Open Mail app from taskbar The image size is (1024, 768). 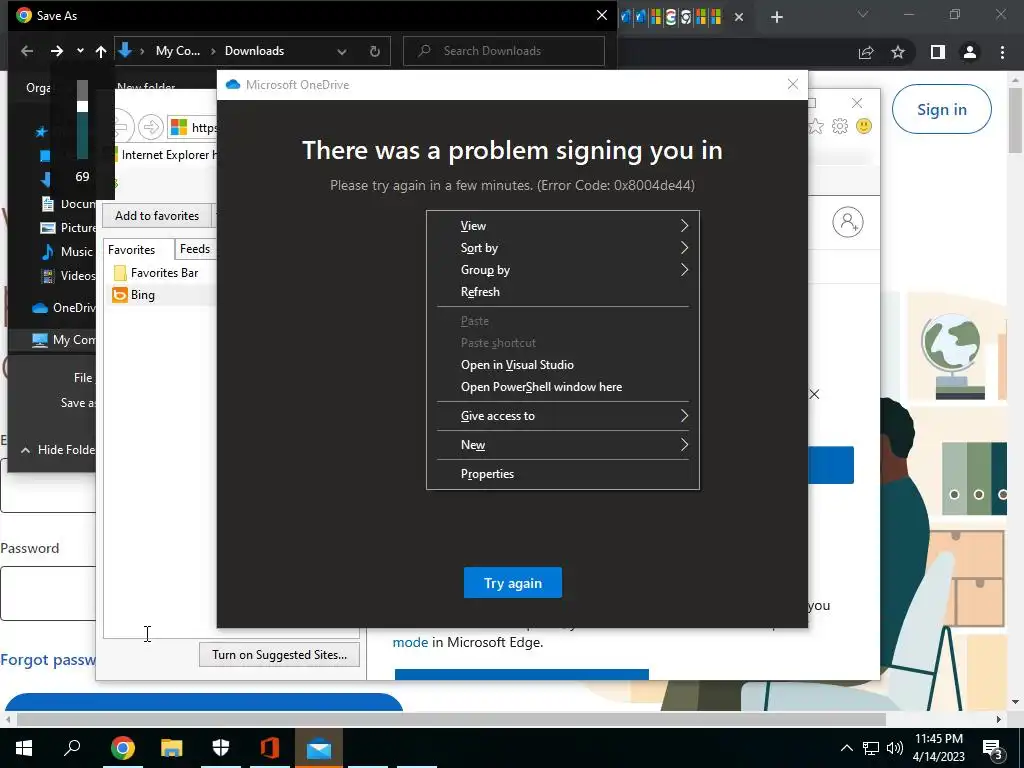[319, 748]
